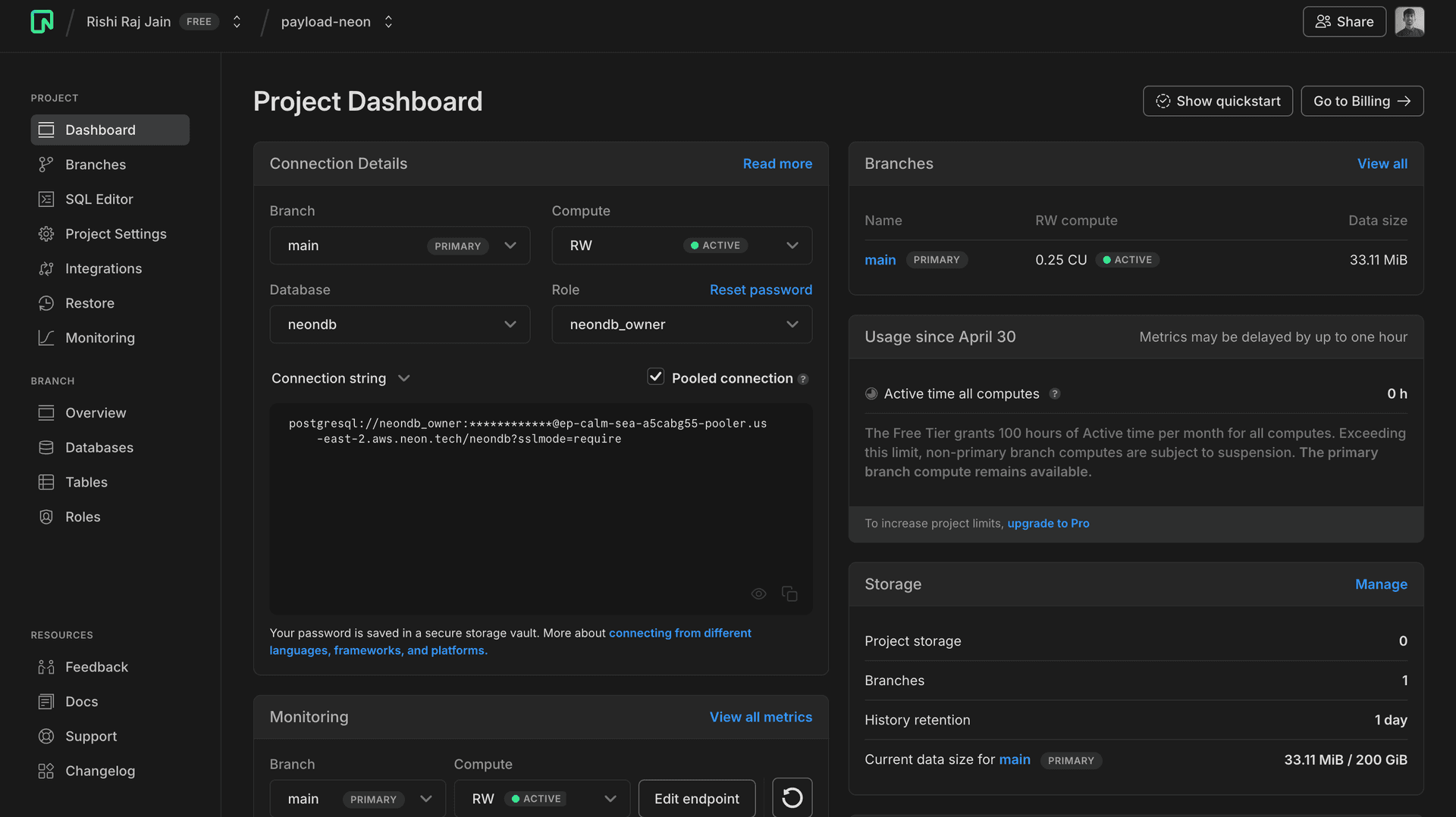
Task: Click the profile avatar picture
Action: [1409, 21]
